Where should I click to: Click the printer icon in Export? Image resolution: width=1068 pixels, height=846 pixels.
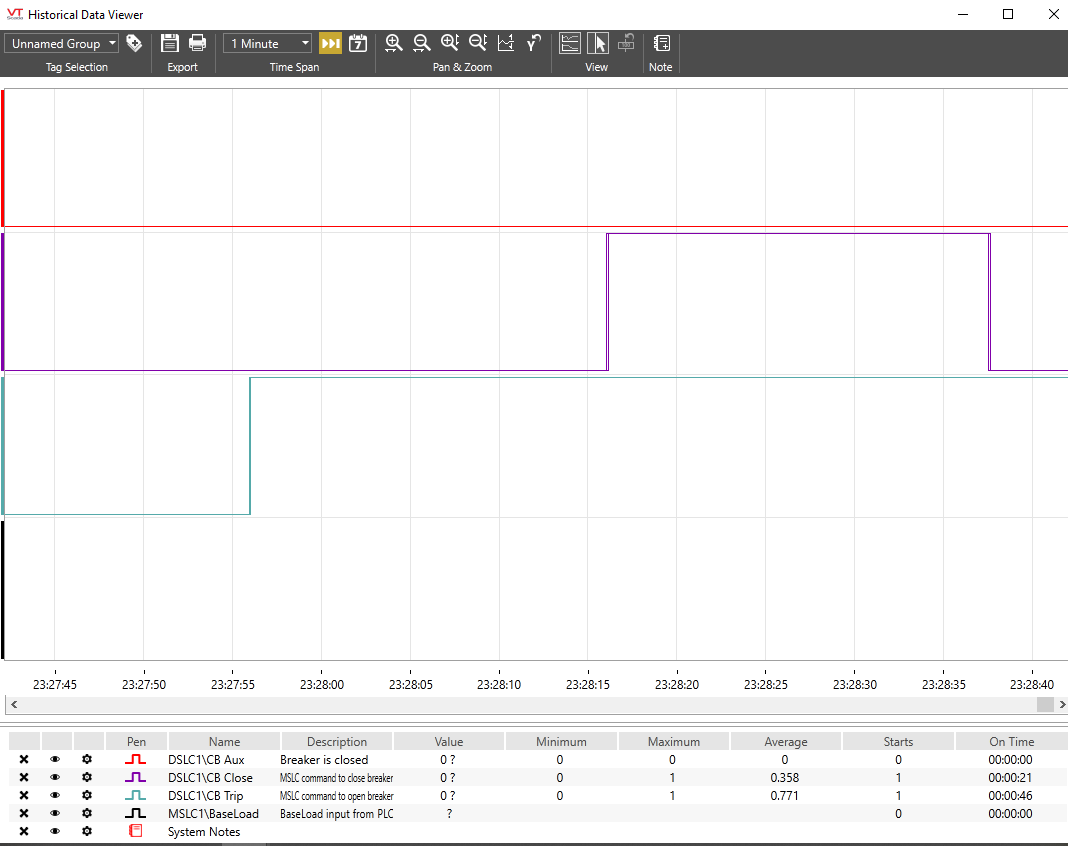[198, 44]
